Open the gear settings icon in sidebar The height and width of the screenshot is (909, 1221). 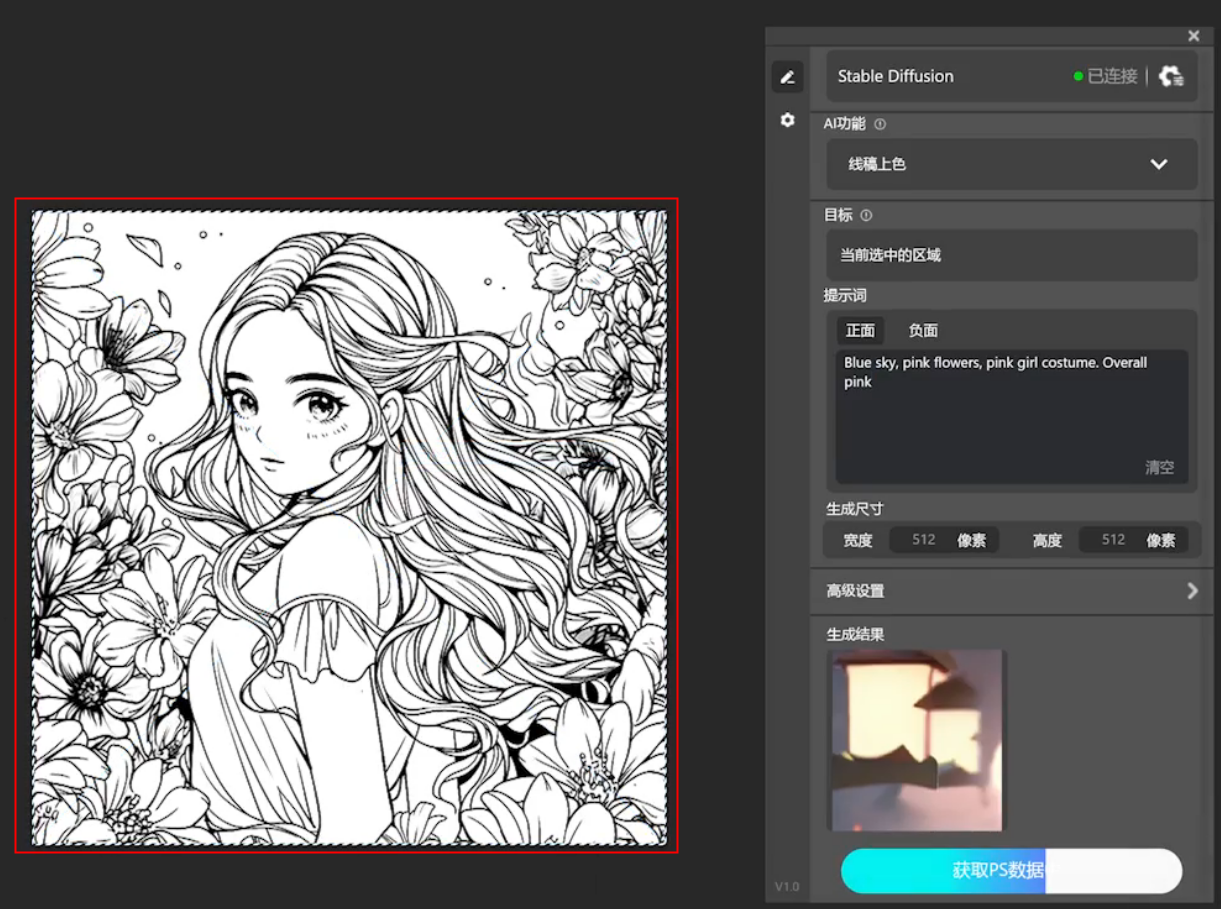point(787,120)
